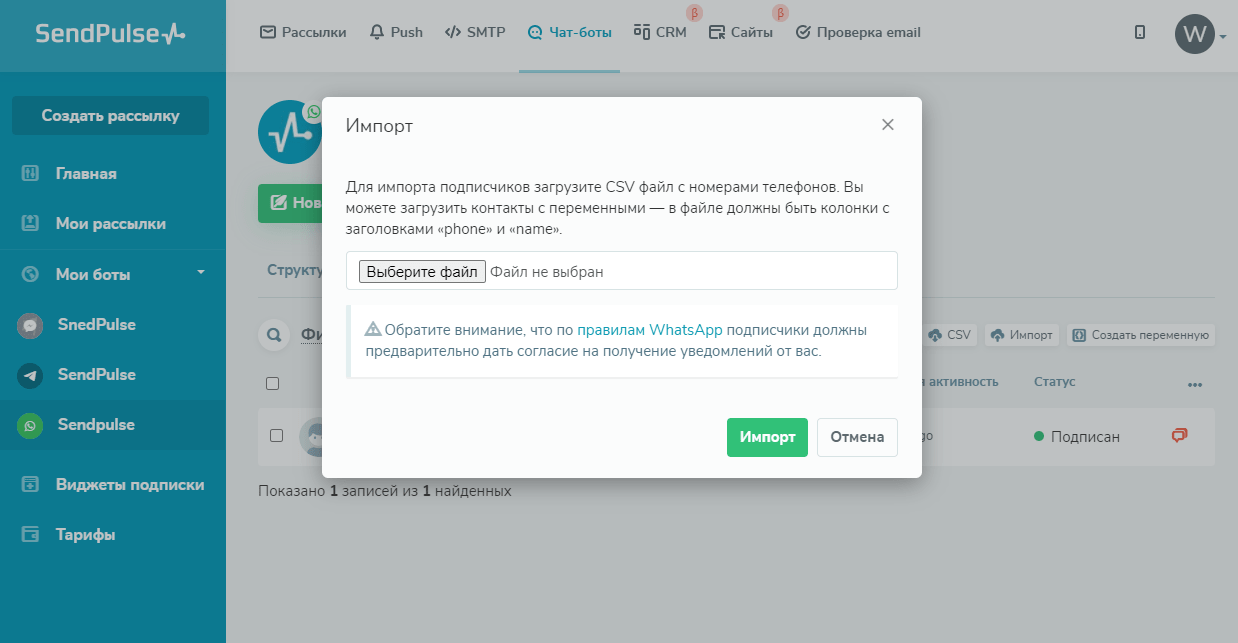This screenshot has width=1238, height=643.
Task: Open the red chat icon for subscriber
Action: point(1180,436)
